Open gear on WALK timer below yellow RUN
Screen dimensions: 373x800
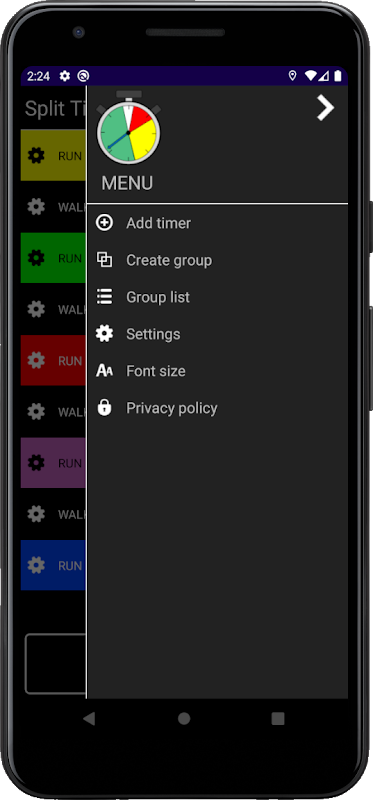point(36,207)
